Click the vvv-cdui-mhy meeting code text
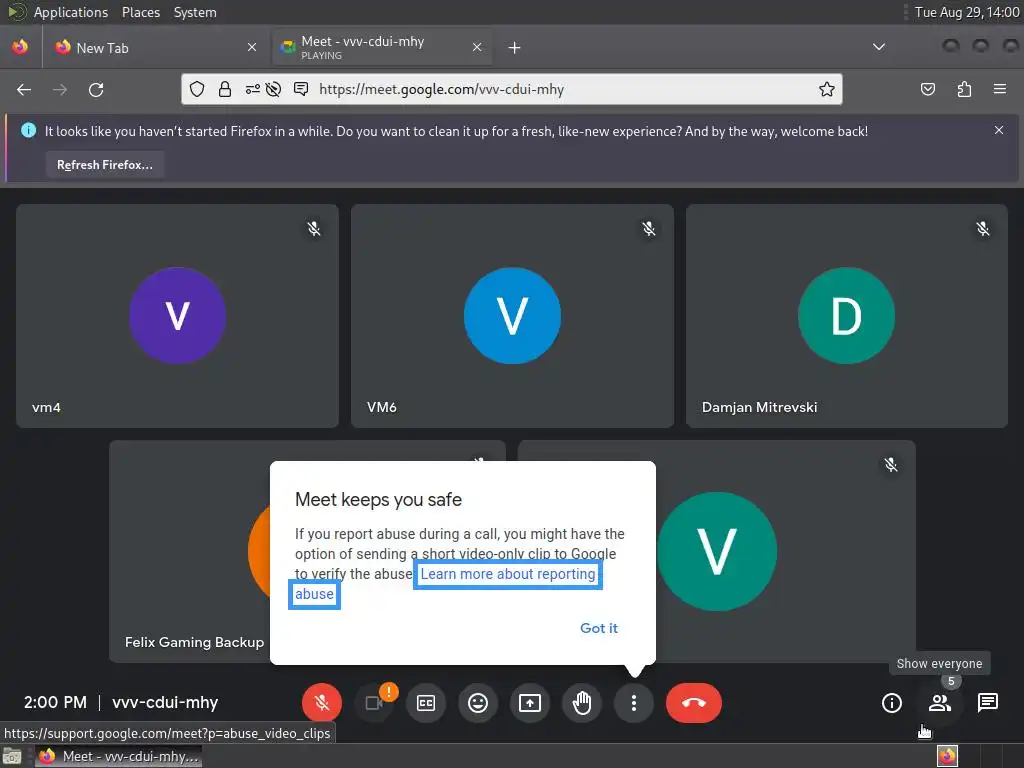Viewport: 1024px width, 768px height. (x=165, y=703)
